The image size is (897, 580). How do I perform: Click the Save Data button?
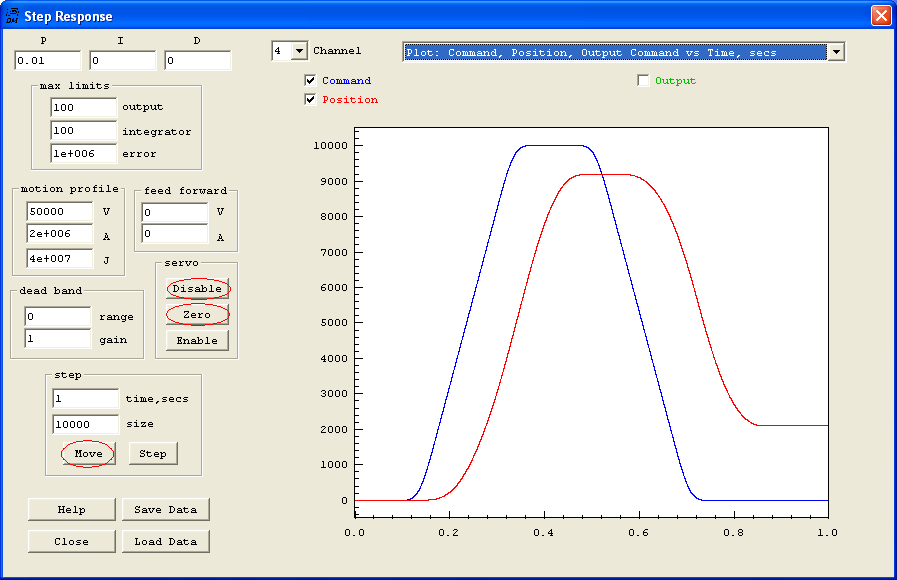click(x=166, y=510)
